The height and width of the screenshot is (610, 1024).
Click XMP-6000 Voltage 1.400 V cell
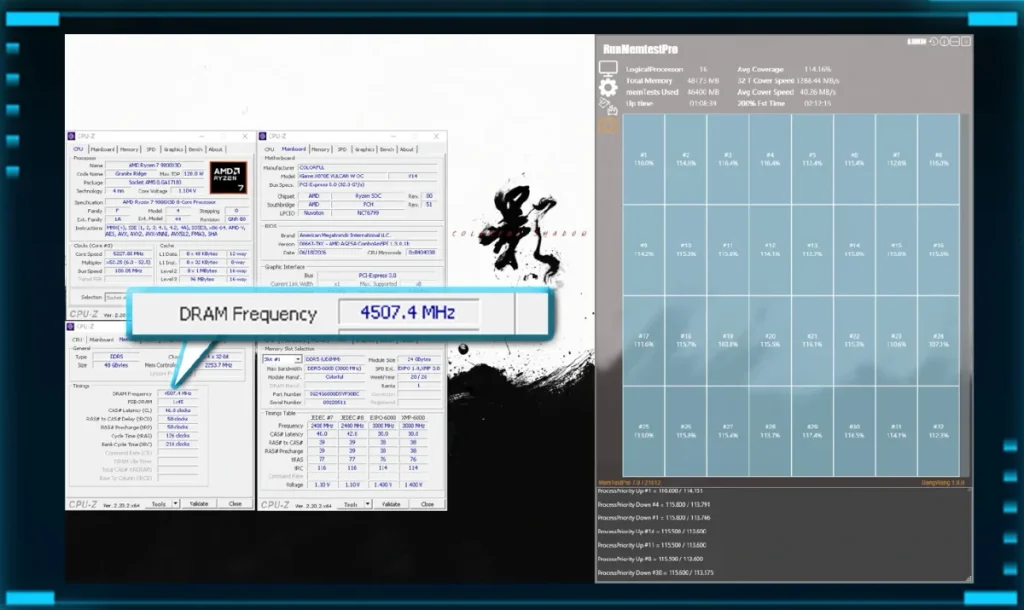413,485
